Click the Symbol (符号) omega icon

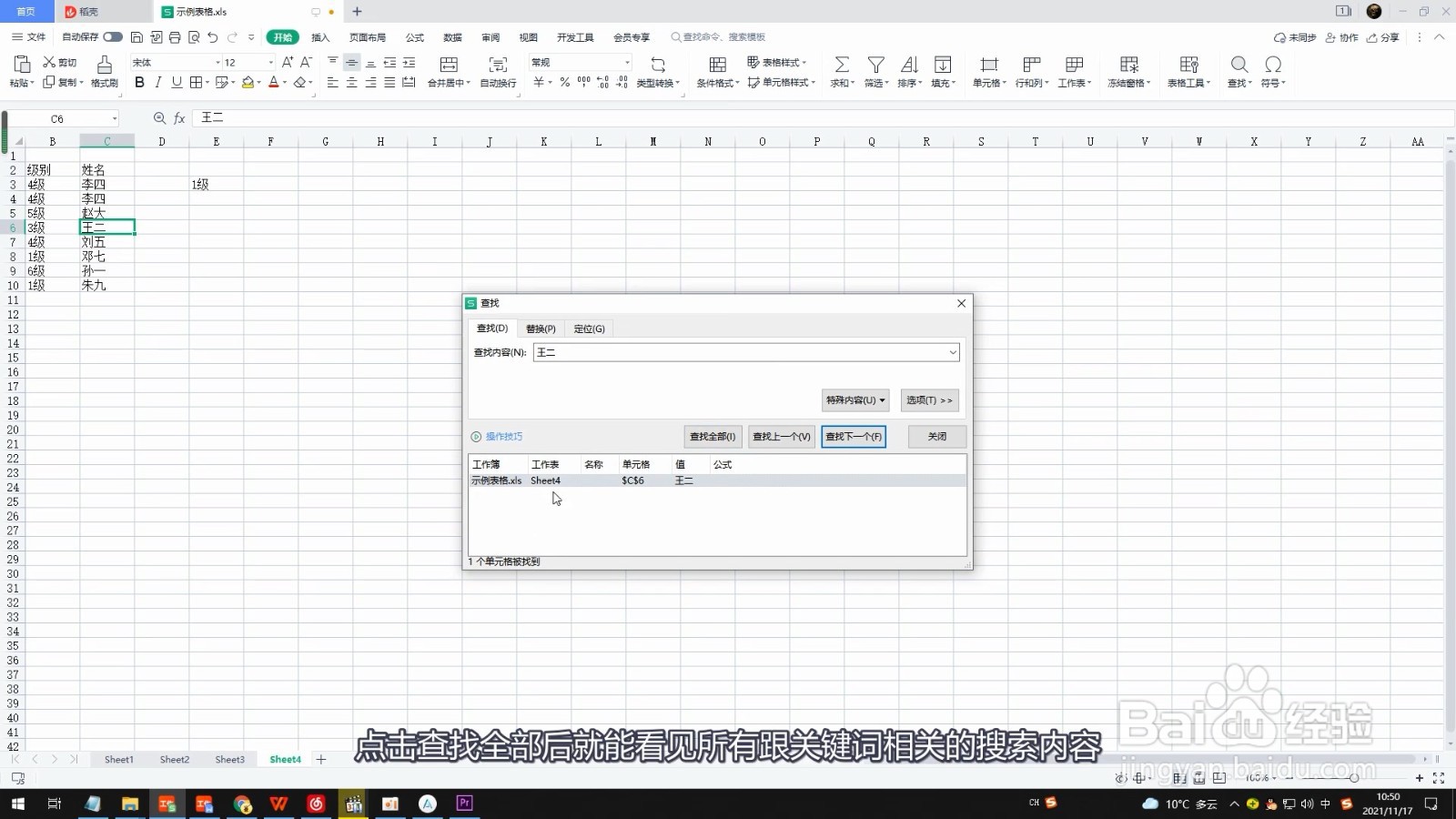pyautogui.click(x=1273, y=65)
